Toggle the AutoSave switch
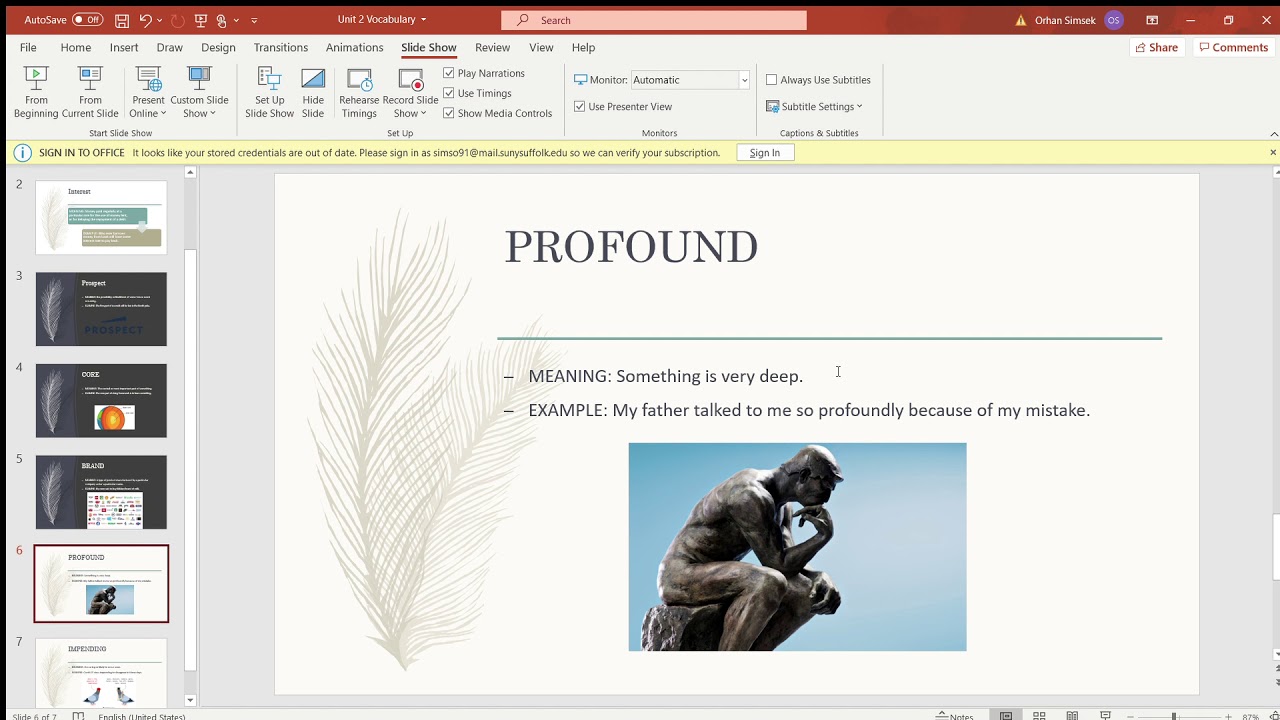 pos(87,20)
